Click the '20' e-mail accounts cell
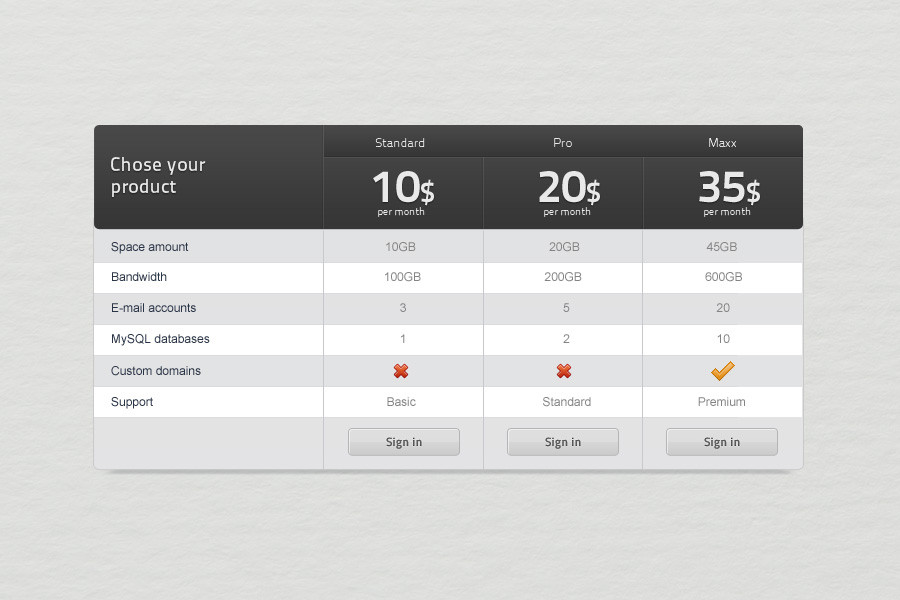 (723, 308)
